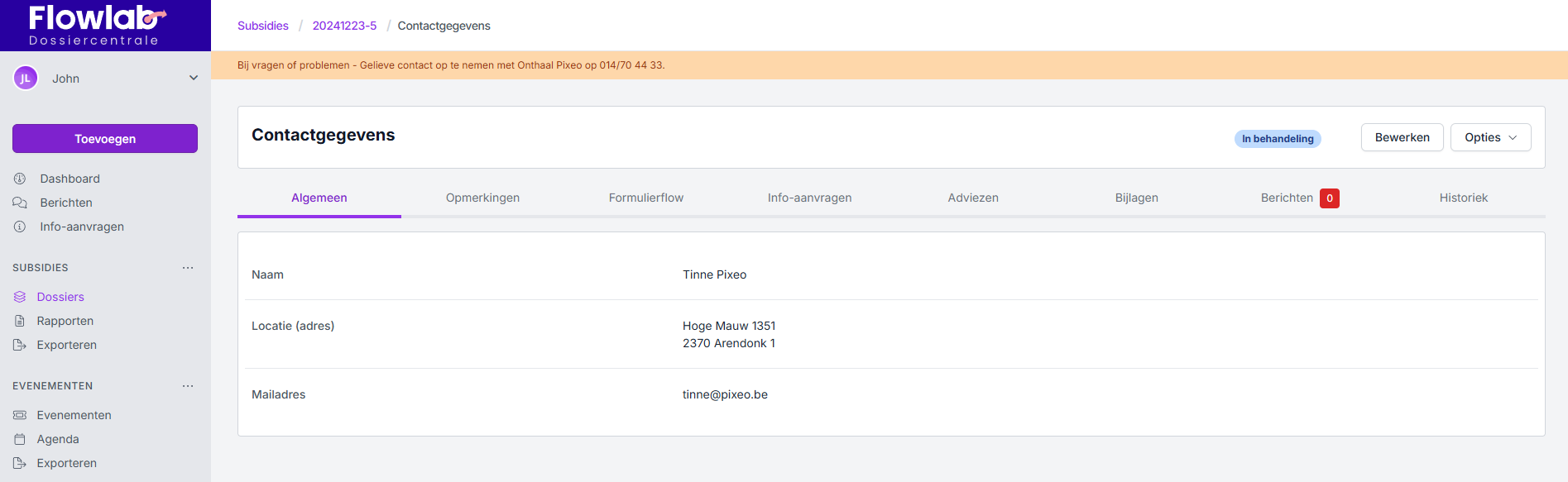Open the Opties dropdown
Viewport: 1568px width, 482px height.
(x=1490, y=137)
